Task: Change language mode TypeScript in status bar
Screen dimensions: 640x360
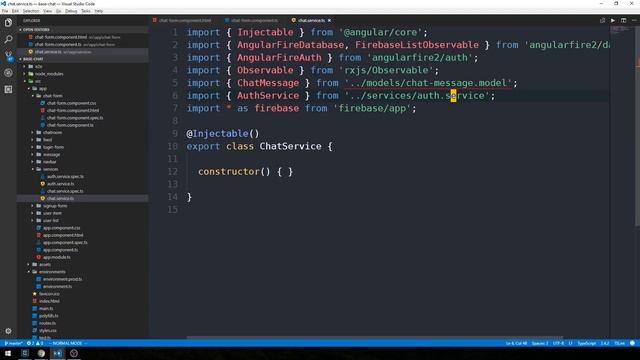Action: point(587,343)
